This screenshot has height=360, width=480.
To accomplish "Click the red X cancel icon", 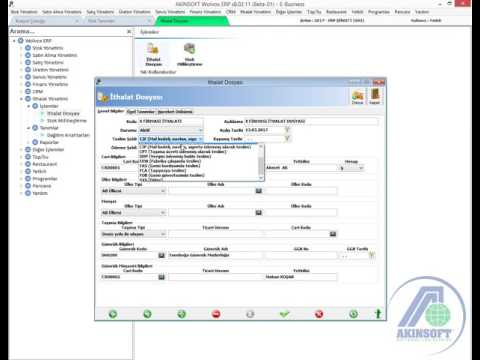I will click(x=319, y=314).
